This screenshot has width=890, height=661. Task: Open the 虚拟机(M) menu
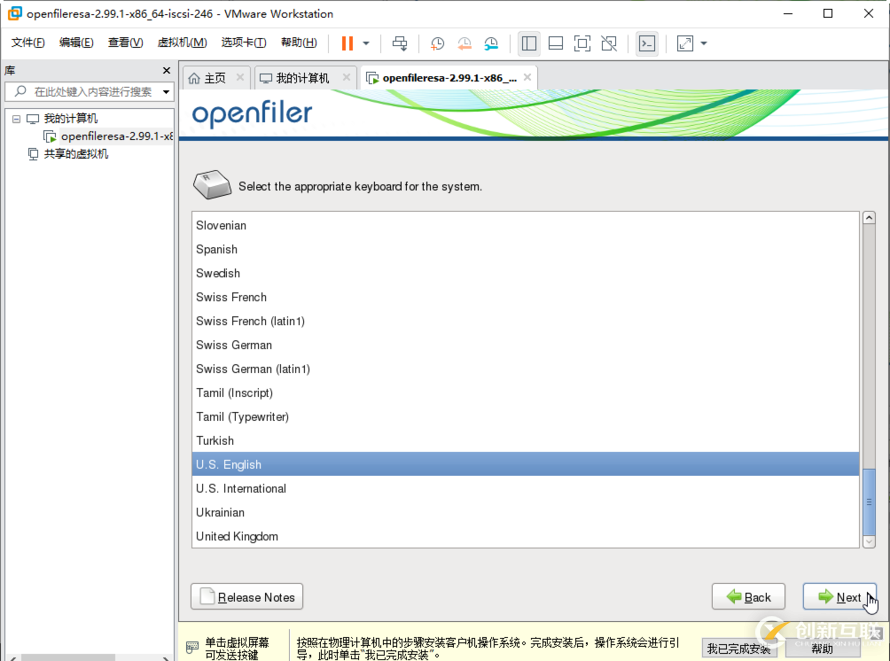[x=182, y=43]
